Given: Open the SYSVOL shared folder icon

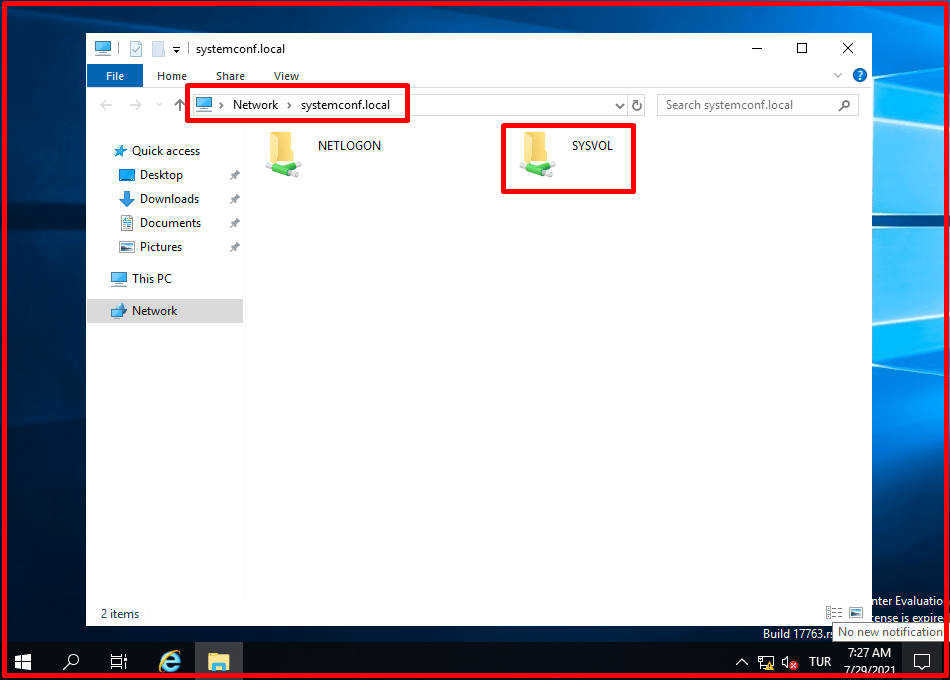Looking at the screenshot, I should 537,154.
